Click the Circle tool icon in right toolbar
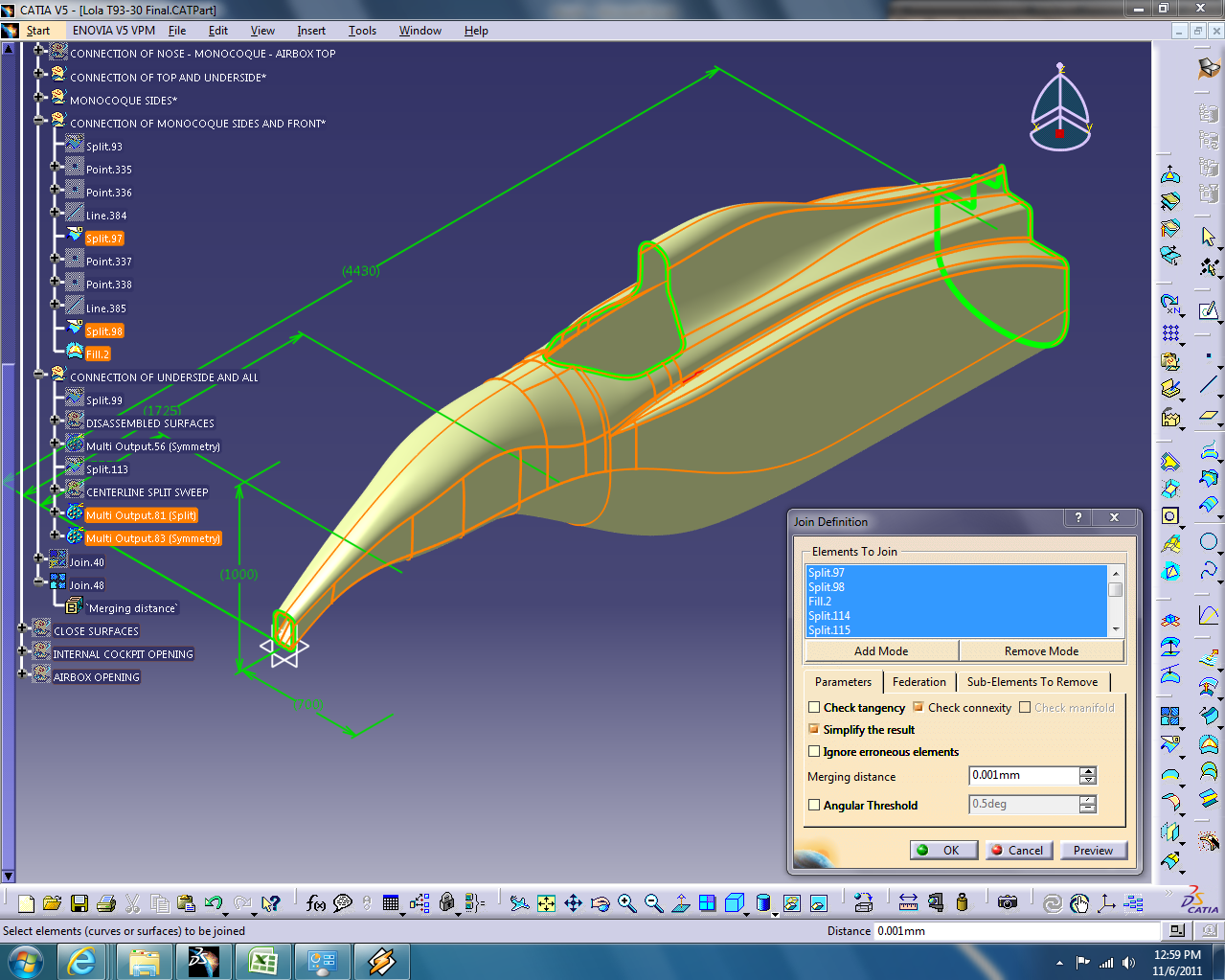The height and width of the screenshot is (980, 1225). click(x=1209, y=541)
